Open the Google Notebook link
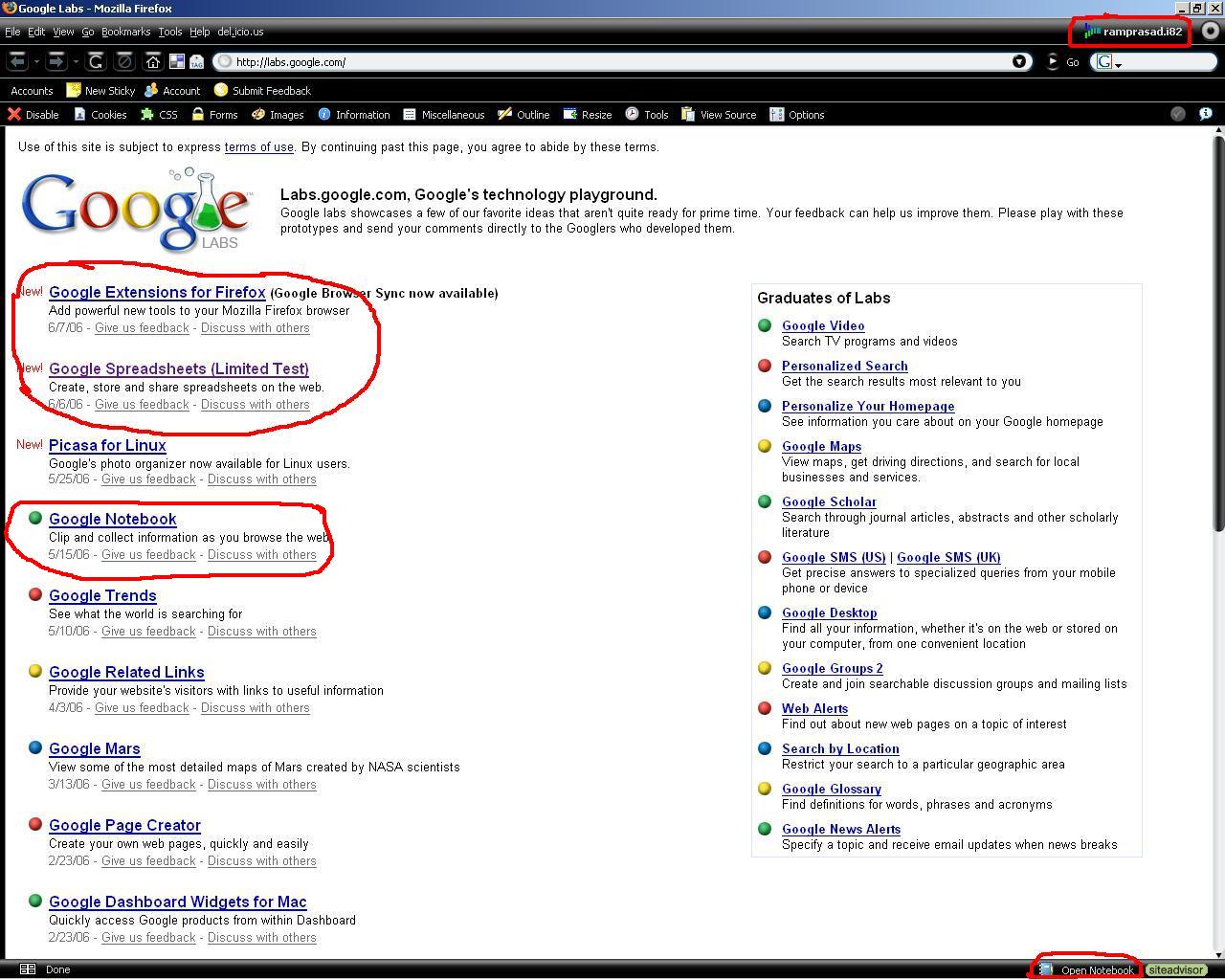This screenshot has width=1225, height=980. tap(113, 519)
